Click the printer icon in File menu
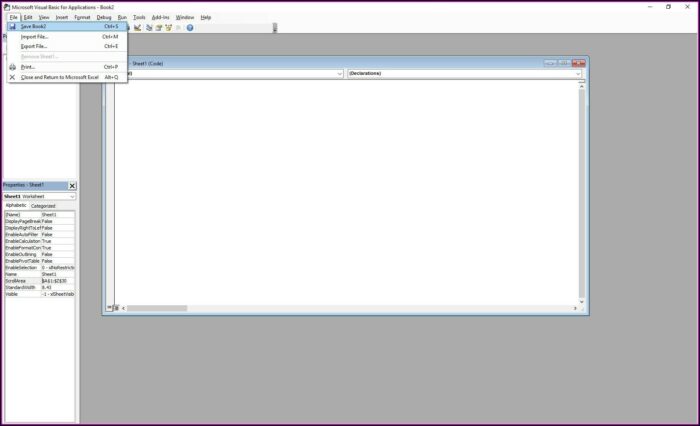 tap(12, 67)
